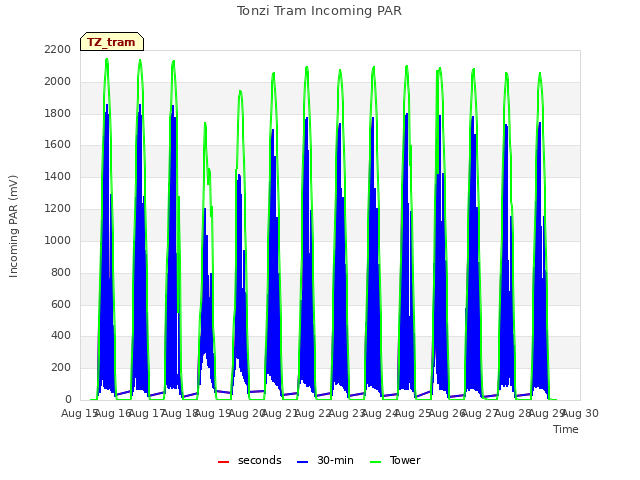Screen dimensions: 640x480
Task: Click the 'seconds' legend label
Action: [260, 460]
